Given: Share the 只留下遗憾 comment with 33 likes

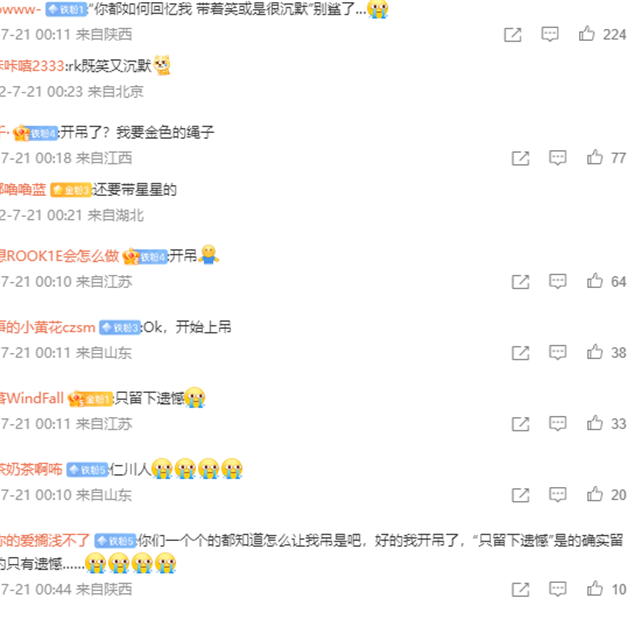Looking at the screenshot, I should [520, 424].
